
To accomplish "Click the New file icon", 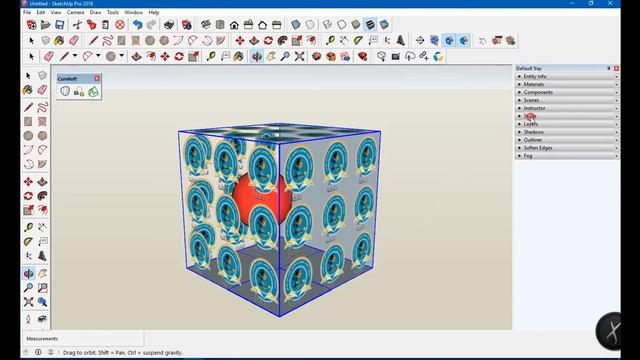I will (x=31, y=25).
